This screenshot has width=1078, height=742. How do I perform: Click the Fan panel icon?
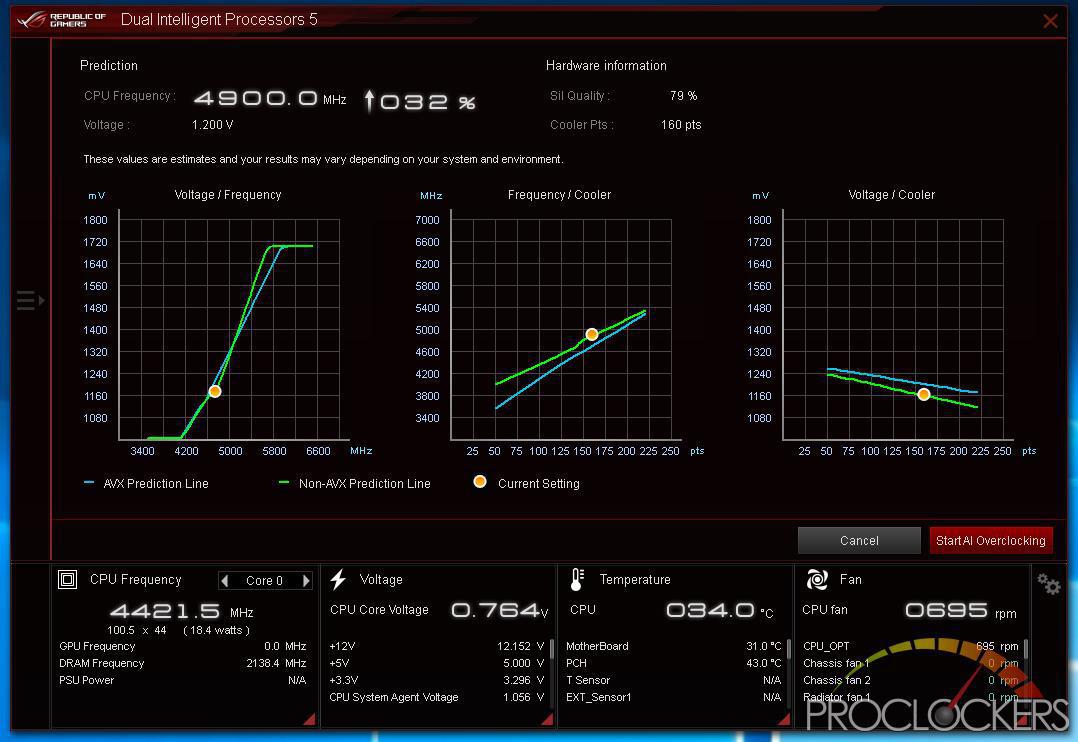pyautogui.click(x=817, y=580)
